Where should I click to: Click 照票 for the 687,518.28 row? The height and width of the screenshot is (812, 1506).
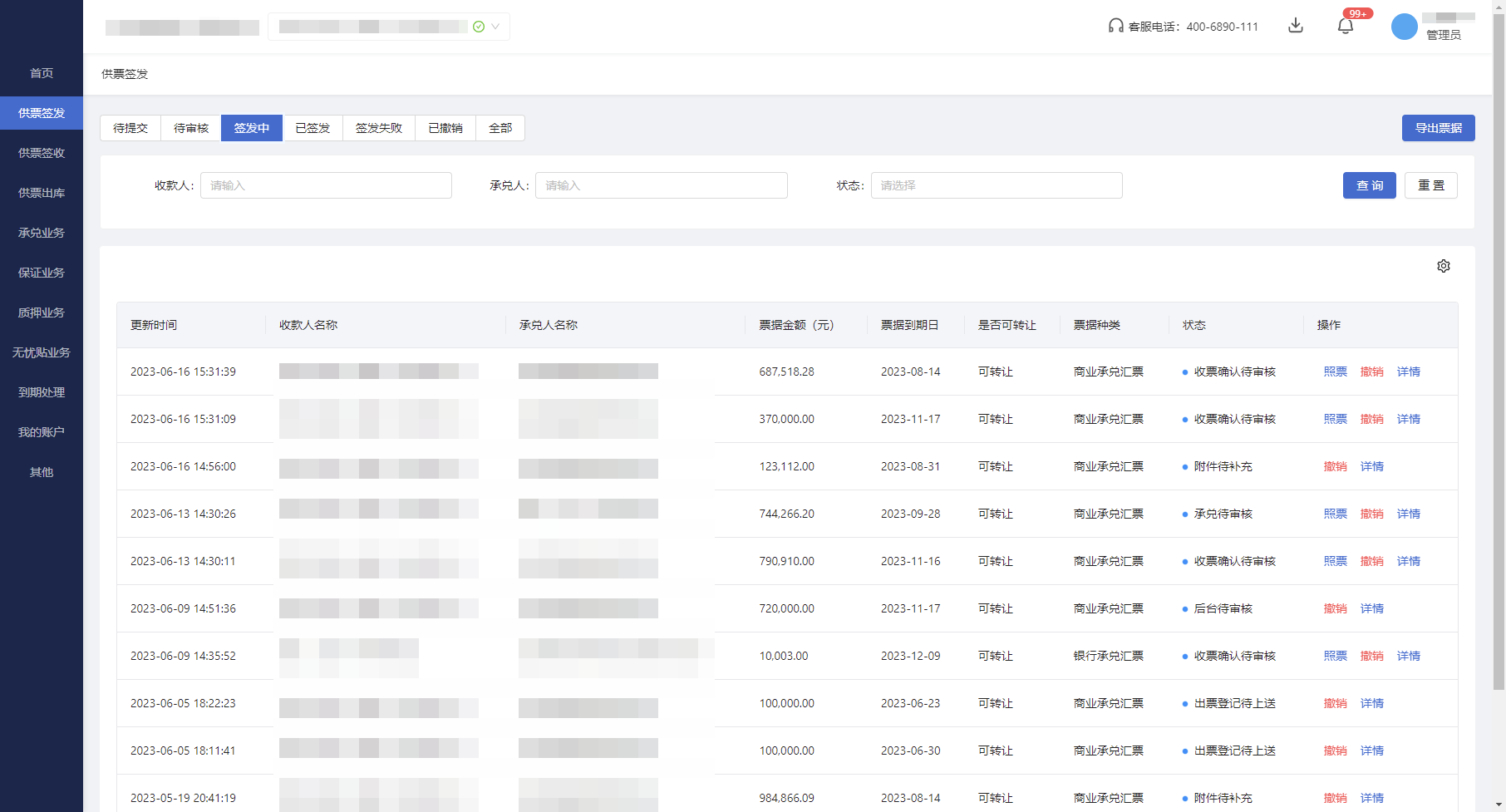[x=1336, y=372]
